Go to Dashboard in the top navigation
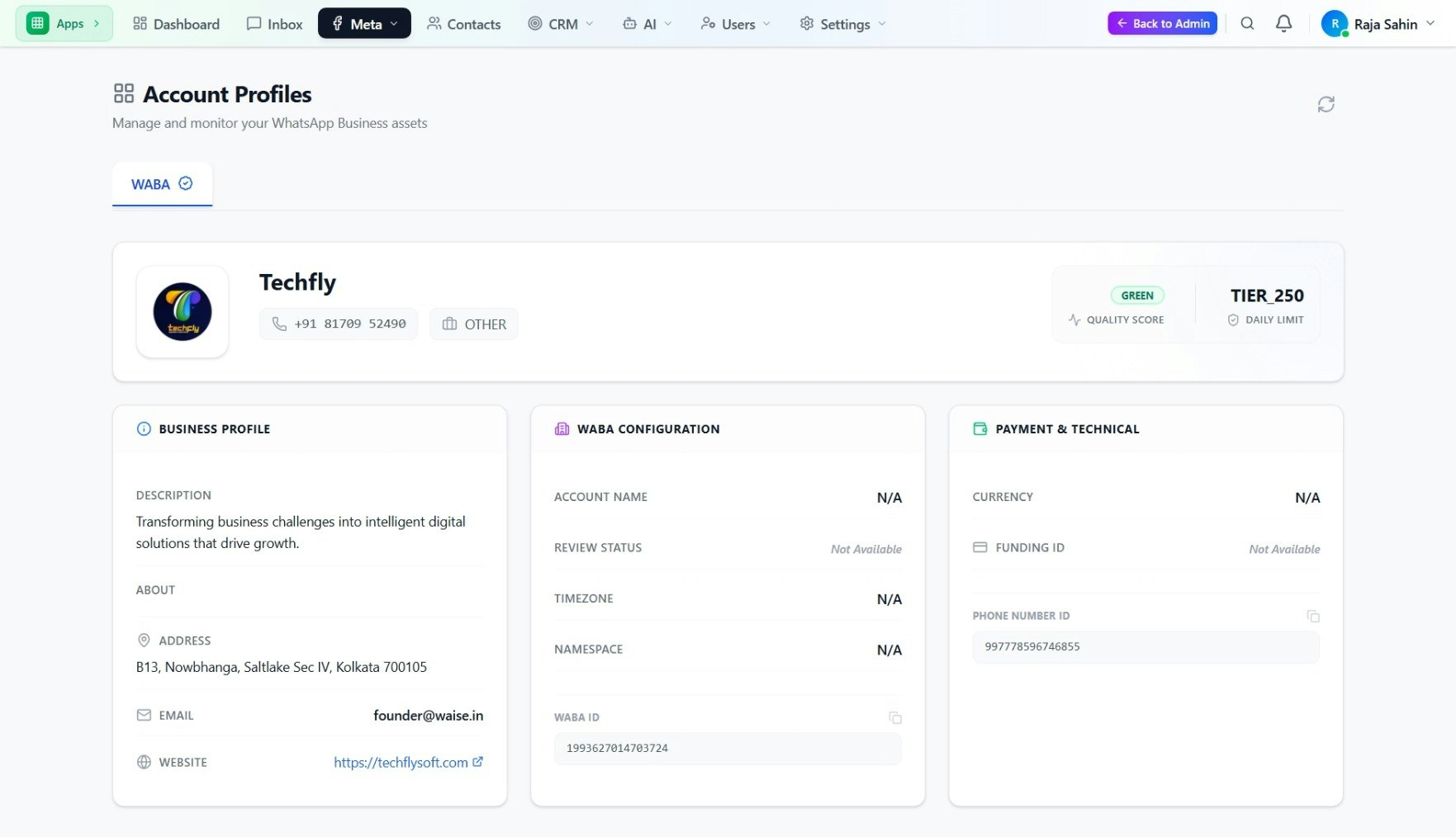The width and height of the screenshot is (1456, 837). 176,24
